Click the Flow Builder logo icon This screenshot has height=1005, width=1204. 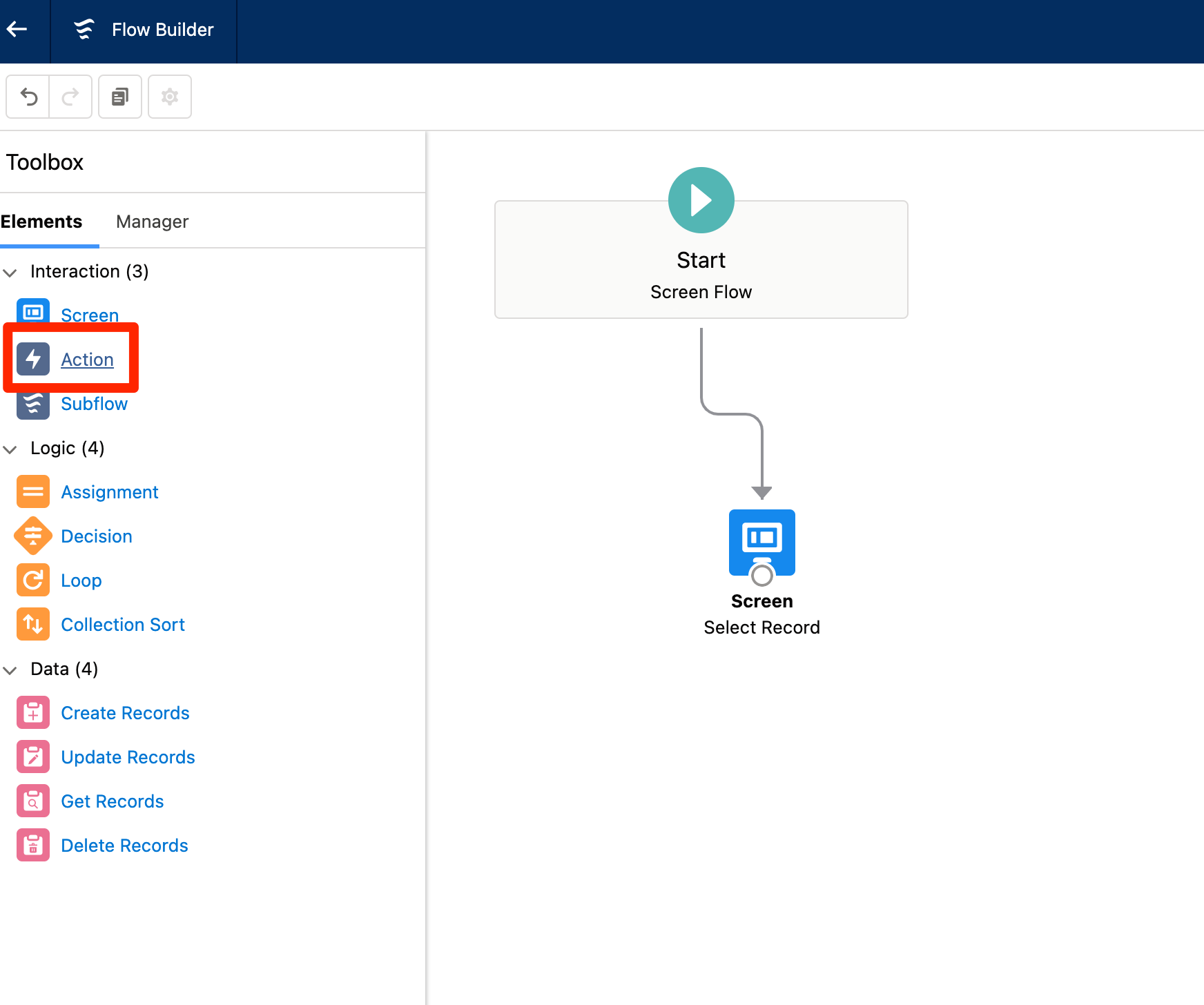[84, 30]
